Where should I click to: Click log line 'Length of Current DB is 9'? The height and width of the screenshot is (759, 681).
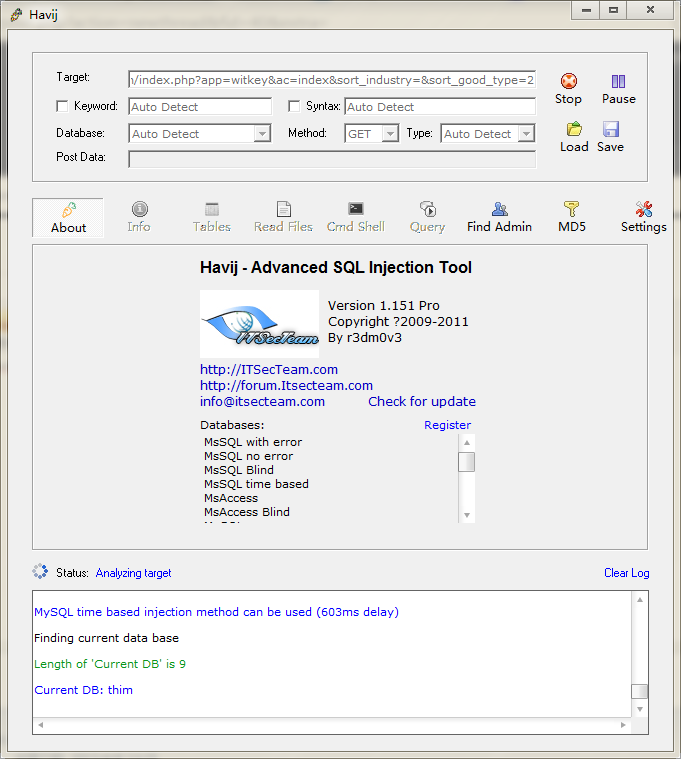pos(110,664)
